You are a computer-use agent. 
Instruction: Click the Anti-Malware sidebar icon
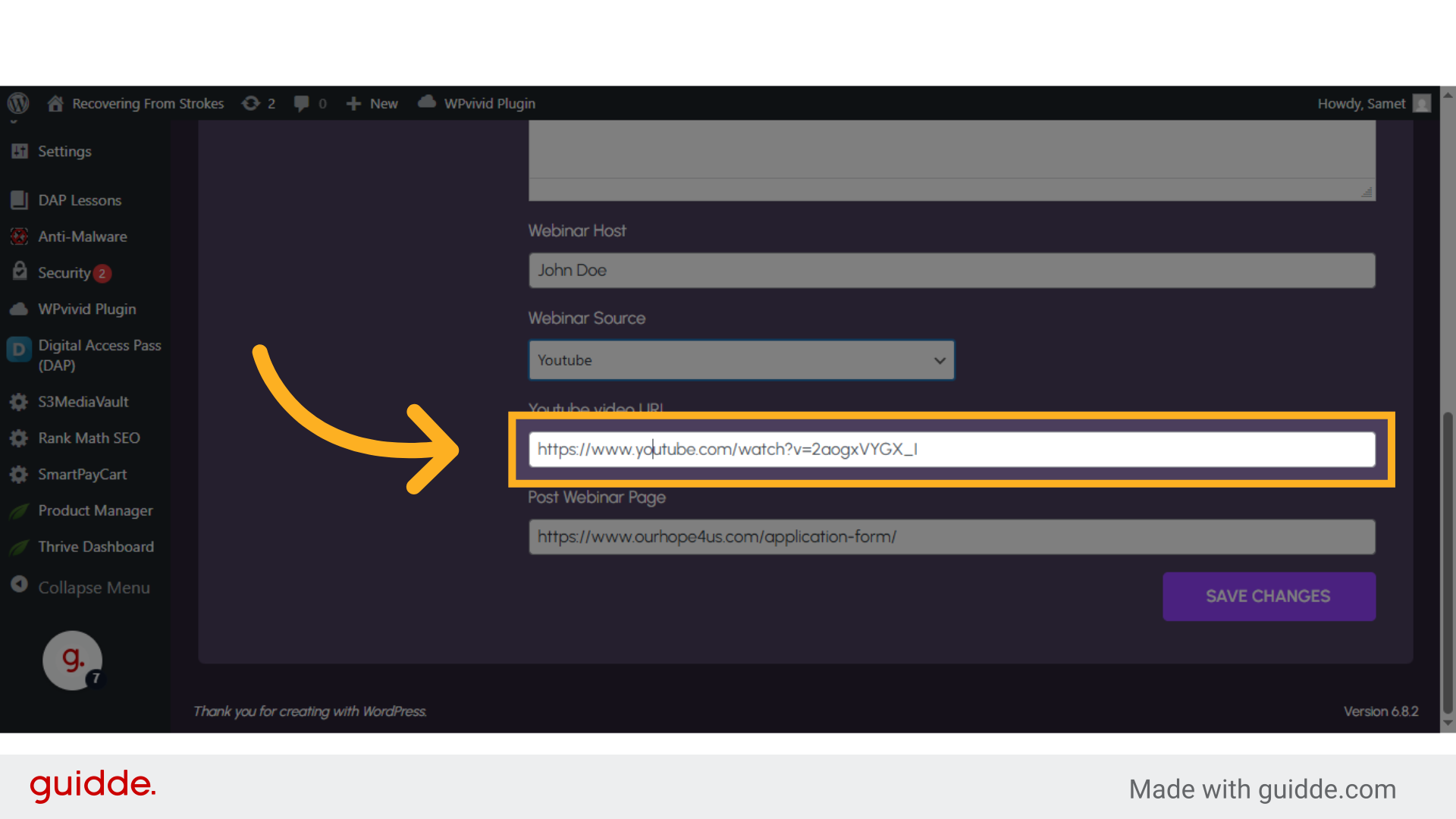coord(20,237)
